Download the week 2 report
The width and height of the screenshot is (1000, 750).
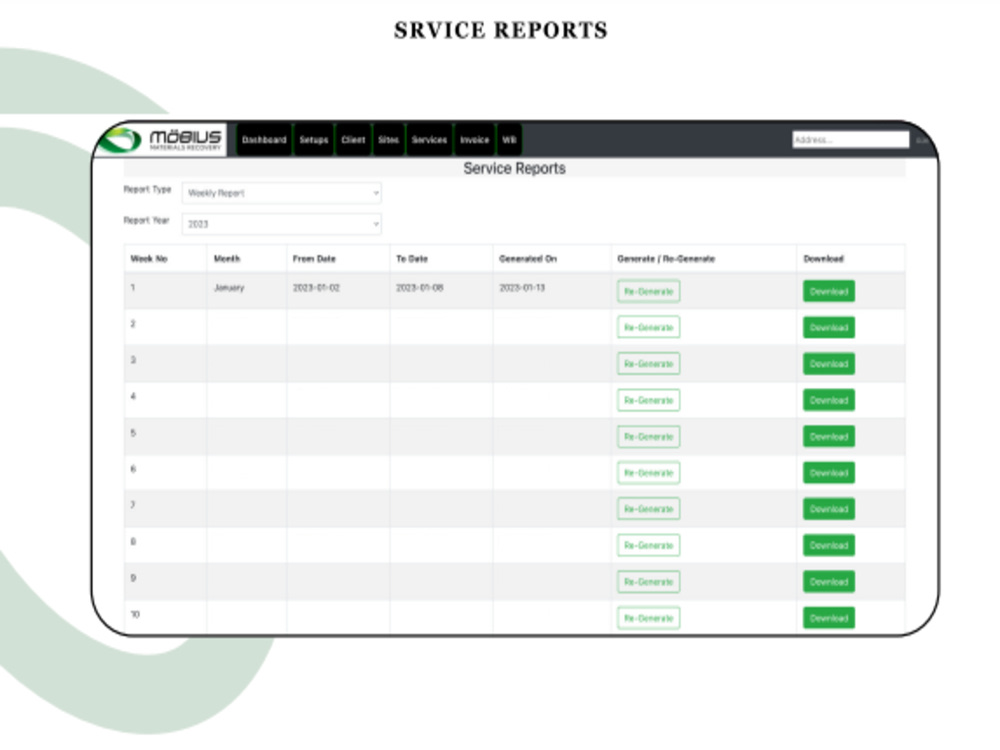click(x=829, y=327)
